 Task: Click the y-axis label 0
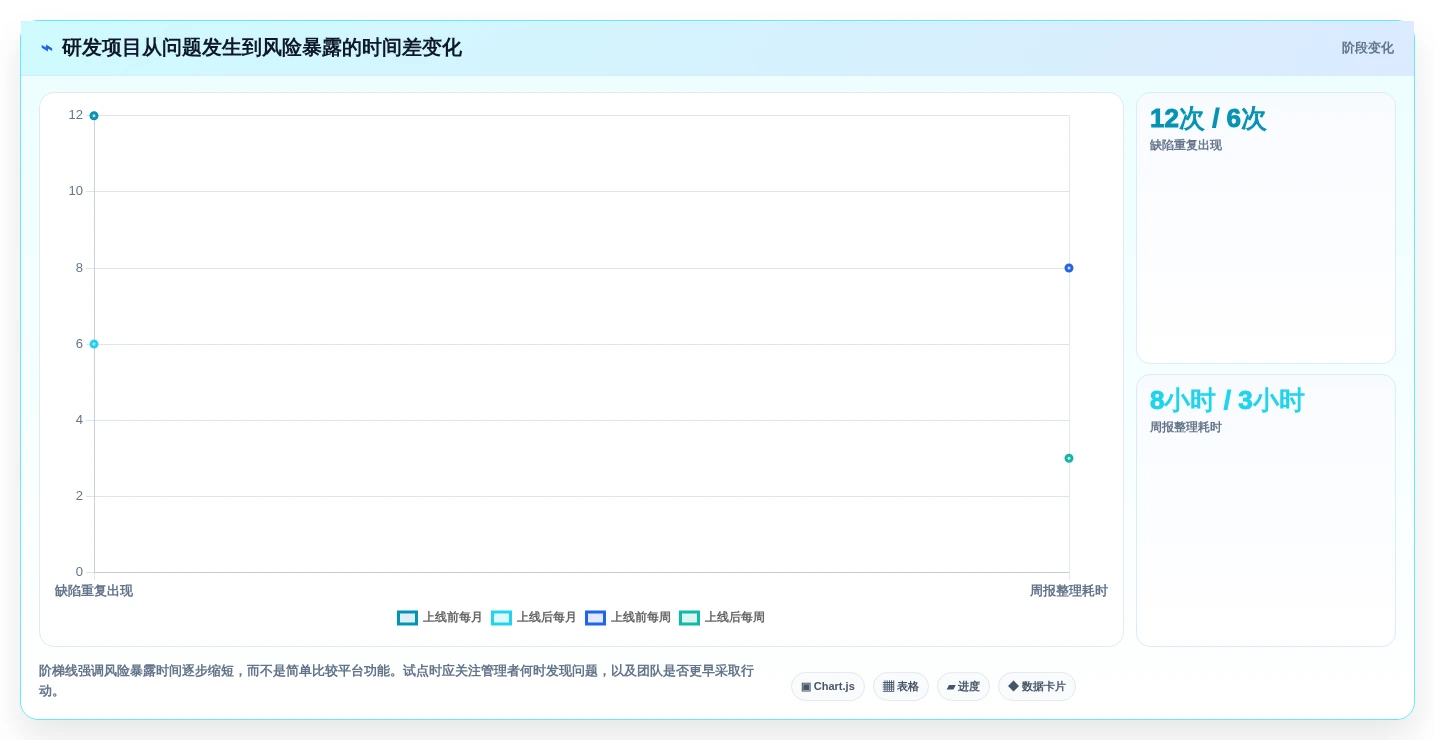pyautogui.click(x=79, y=572)
